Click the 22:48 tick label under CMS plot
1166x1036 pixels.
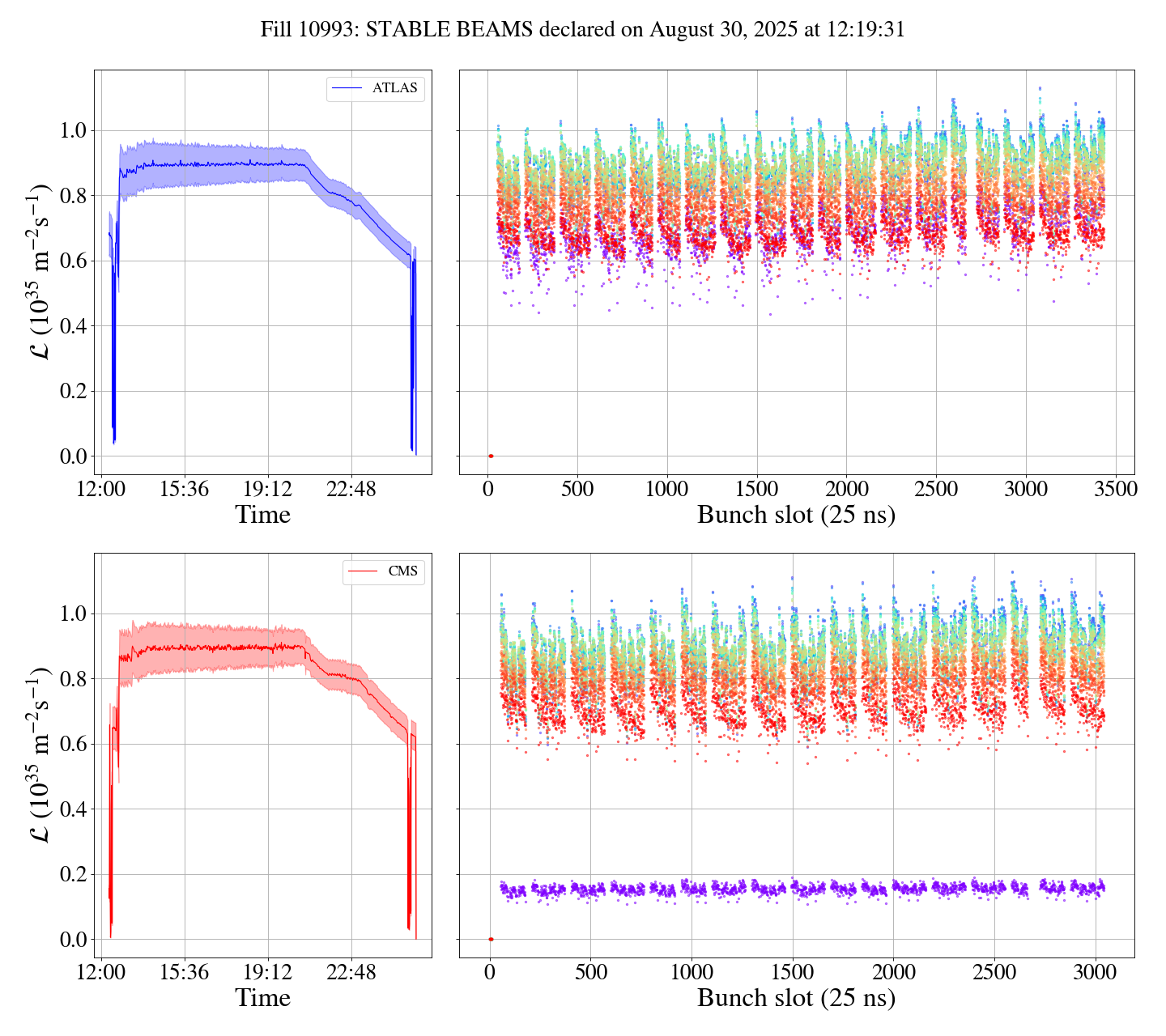click(351, 972)
